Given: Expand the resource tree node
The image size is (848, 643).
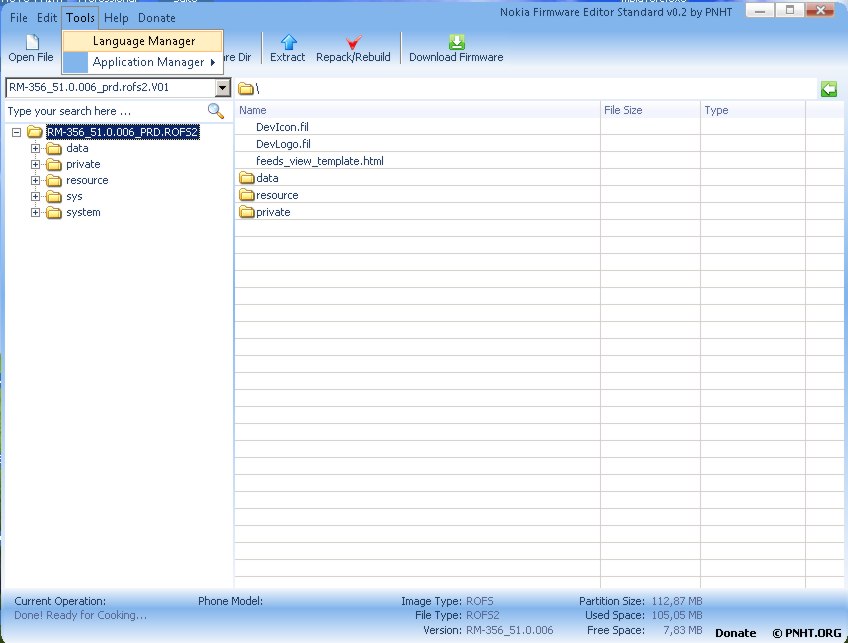Looking at the screenshot, I should (35, 180).
